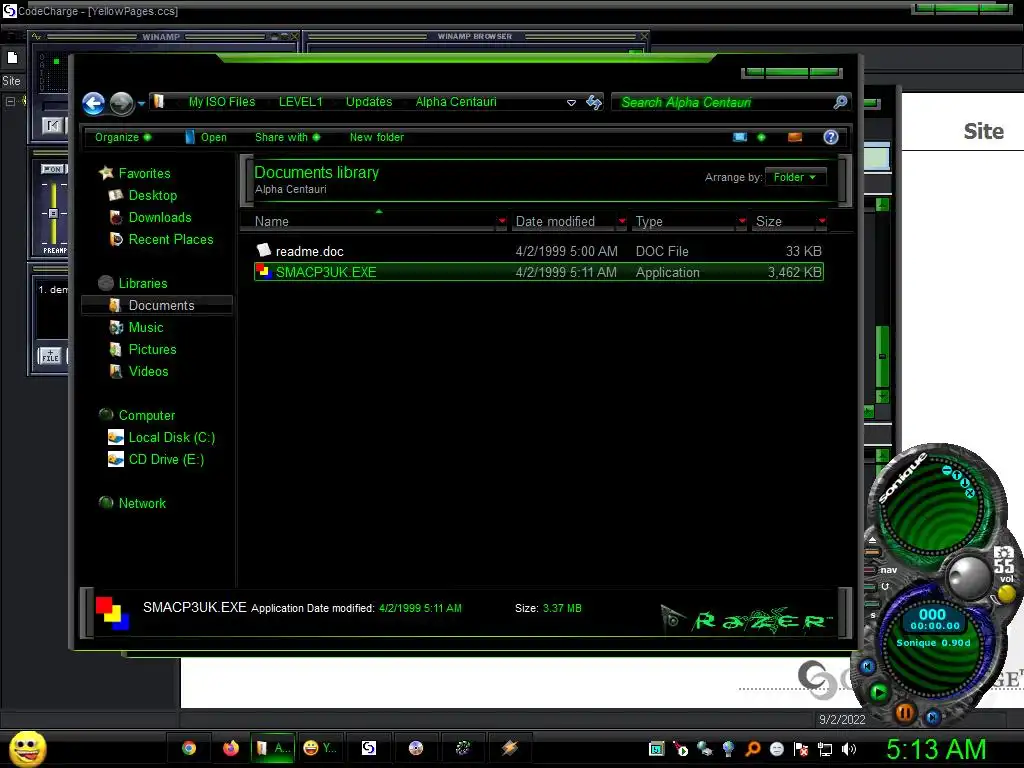Click the yellow ball control in Sonique
1024x768 pixels.
point(1006,594)
